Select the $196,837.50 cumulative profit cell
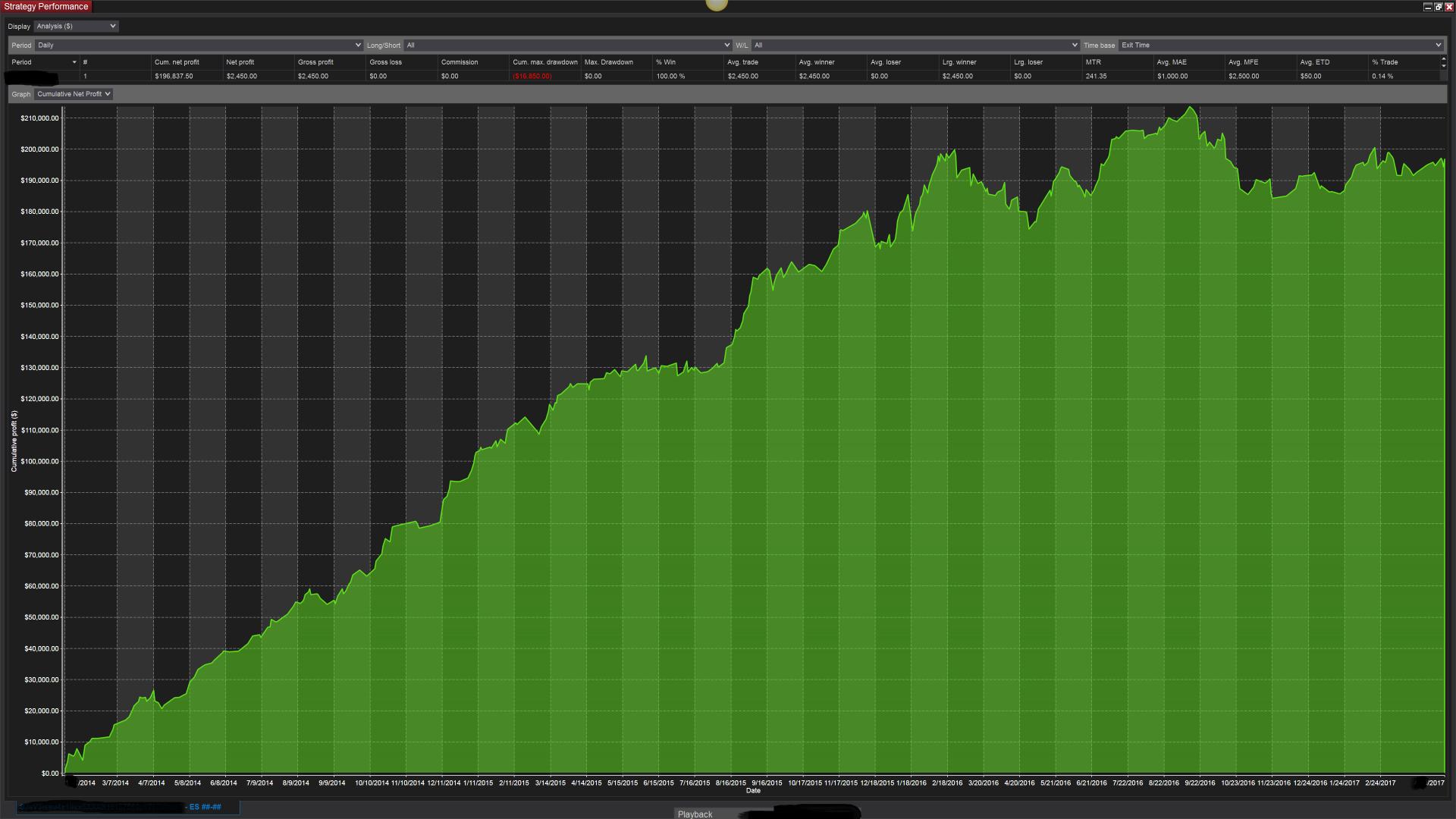 (x=174, y=77)
